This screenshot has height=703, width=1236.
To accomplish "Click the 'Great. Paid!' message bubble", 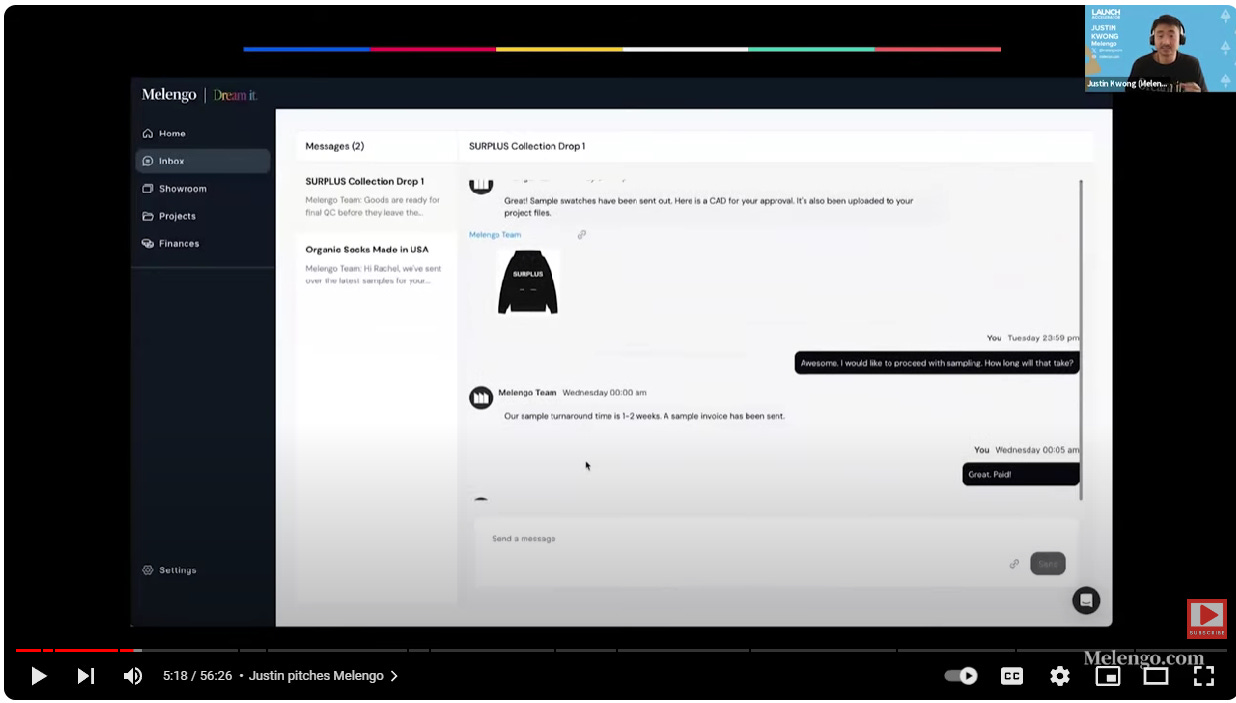I will point(1021,474).
